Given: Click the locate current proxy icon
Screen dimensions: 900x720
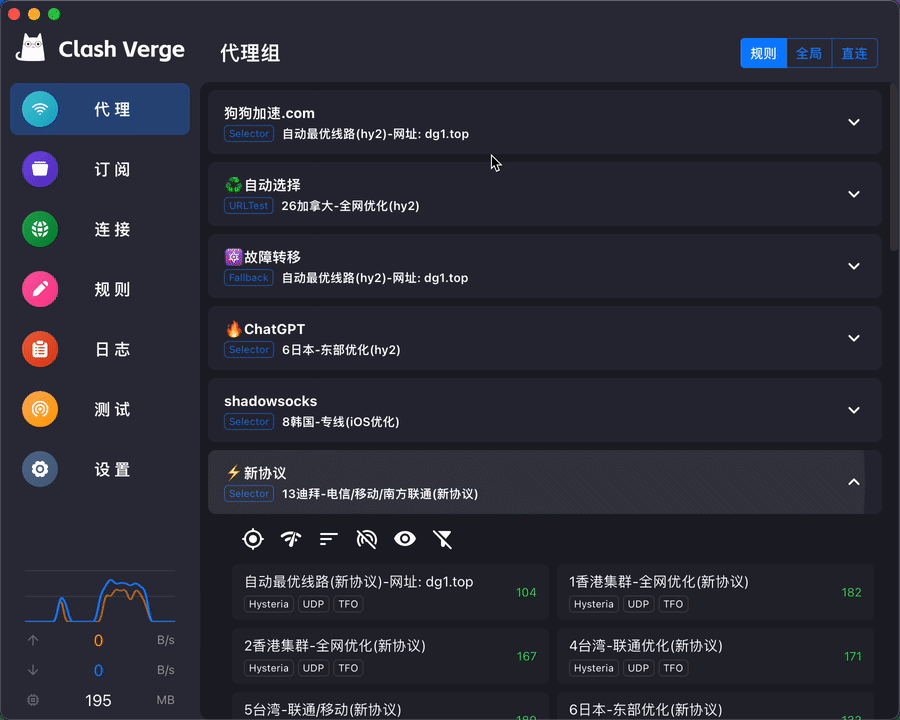Looking at the screenshot, I should coord(253,539).
